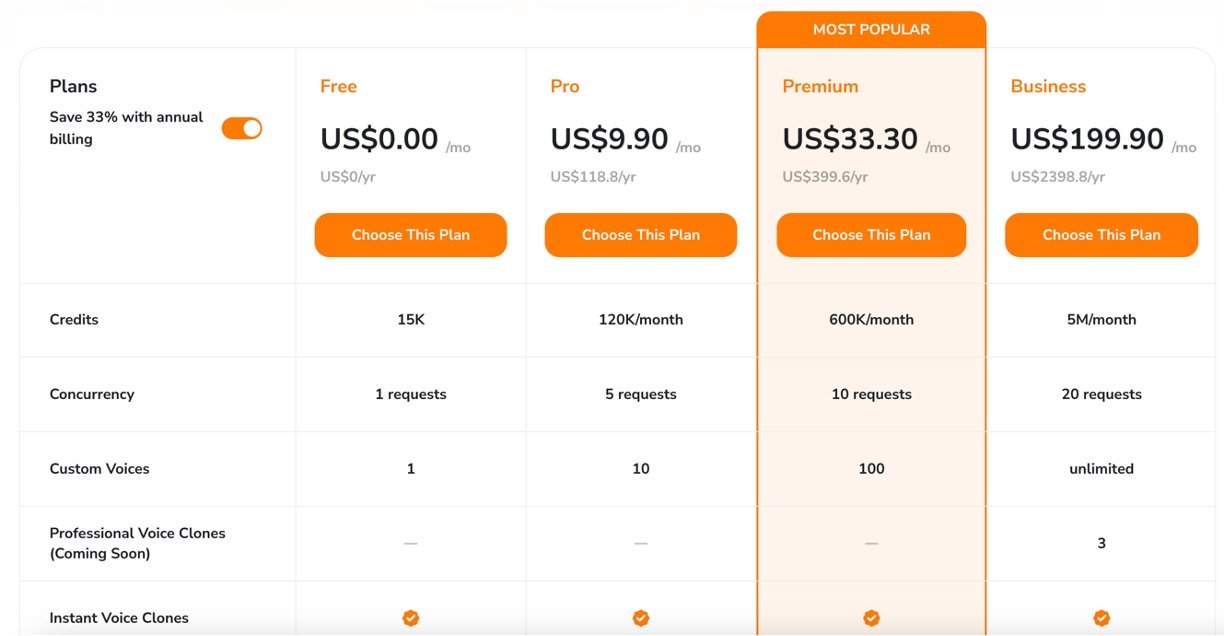Toggle the annual billing switch
Screen dimensions: 1224x636
pyautogui.click(x=242, y=128)
